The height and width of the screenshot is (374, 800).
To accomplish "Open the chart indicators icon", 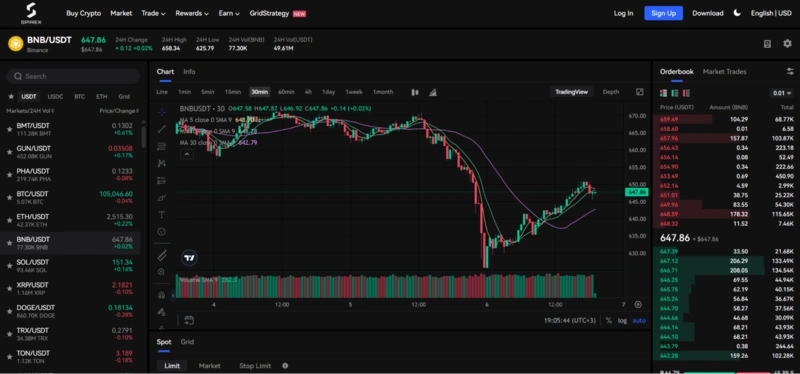I will click(433, 92).
